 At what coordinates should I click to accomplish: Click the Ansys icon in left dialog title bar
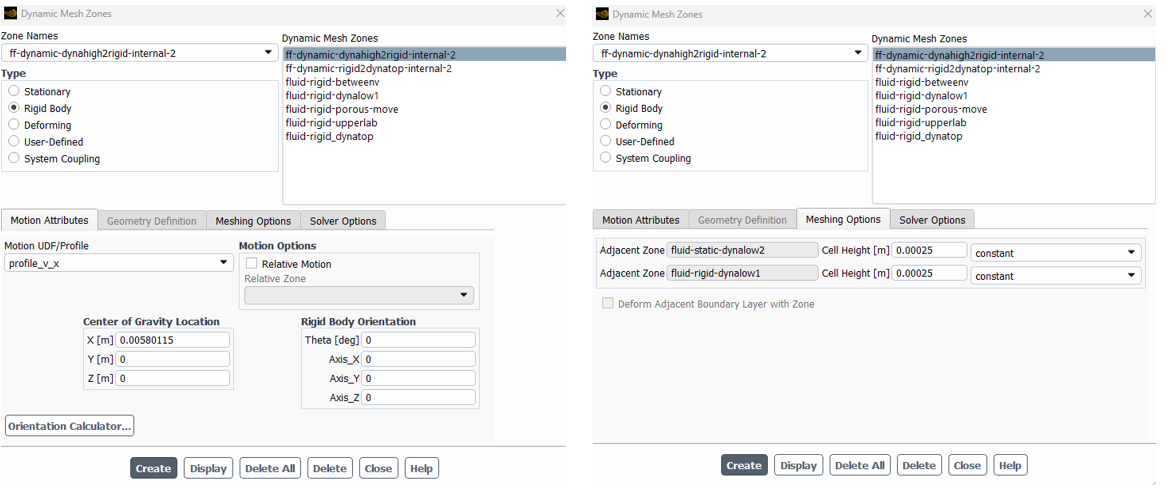(10, 14)
